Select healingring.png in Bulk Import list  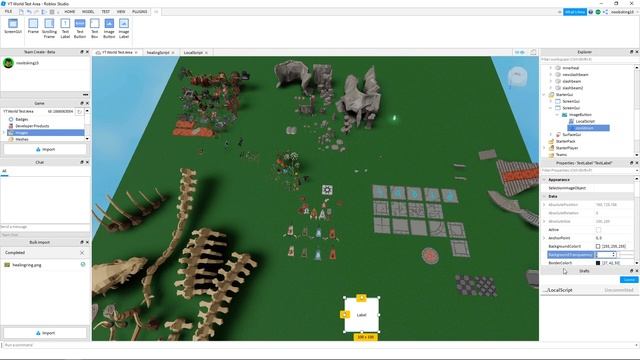click(x=27, y=265)
